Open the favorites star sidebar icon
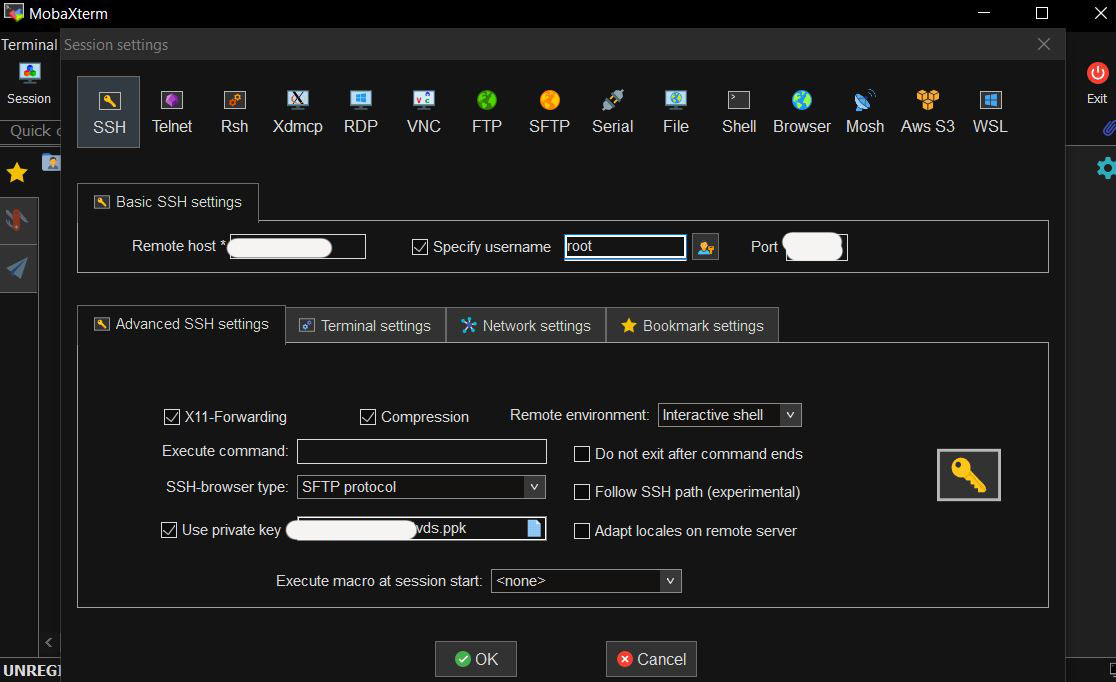 [17, 172]
